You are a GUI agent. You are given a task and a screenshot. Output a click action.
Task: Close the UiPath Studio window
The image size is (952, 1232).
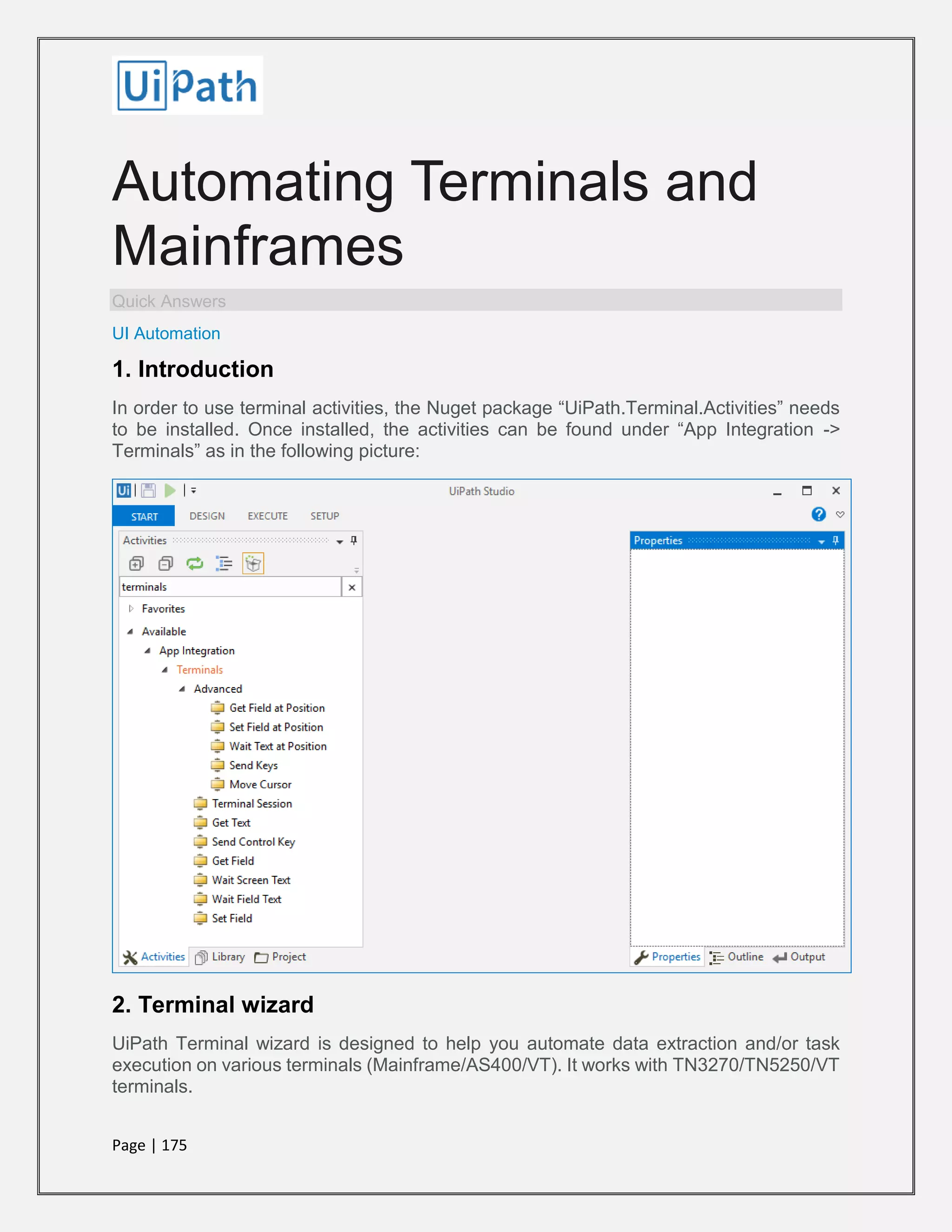[836, 491]
